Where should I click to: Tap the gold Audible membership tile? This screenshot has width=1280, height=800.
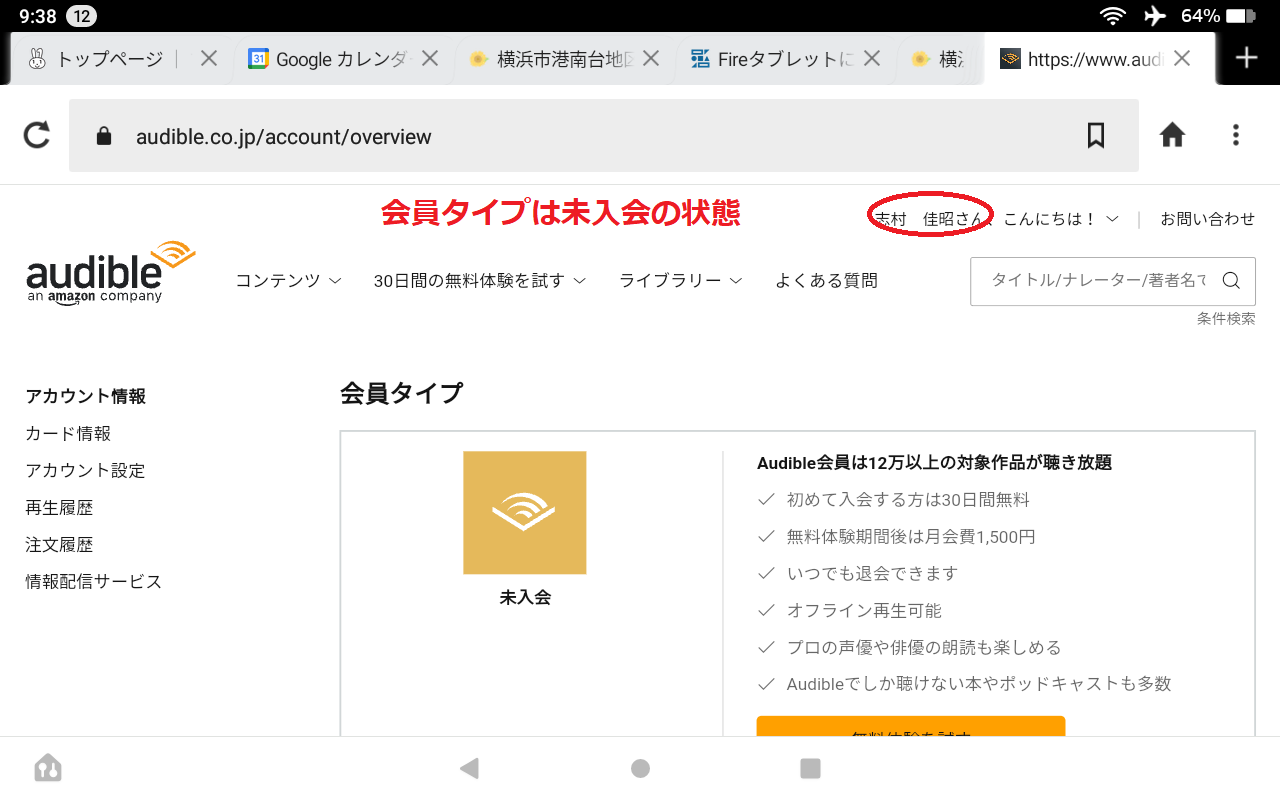click(525, 513)
